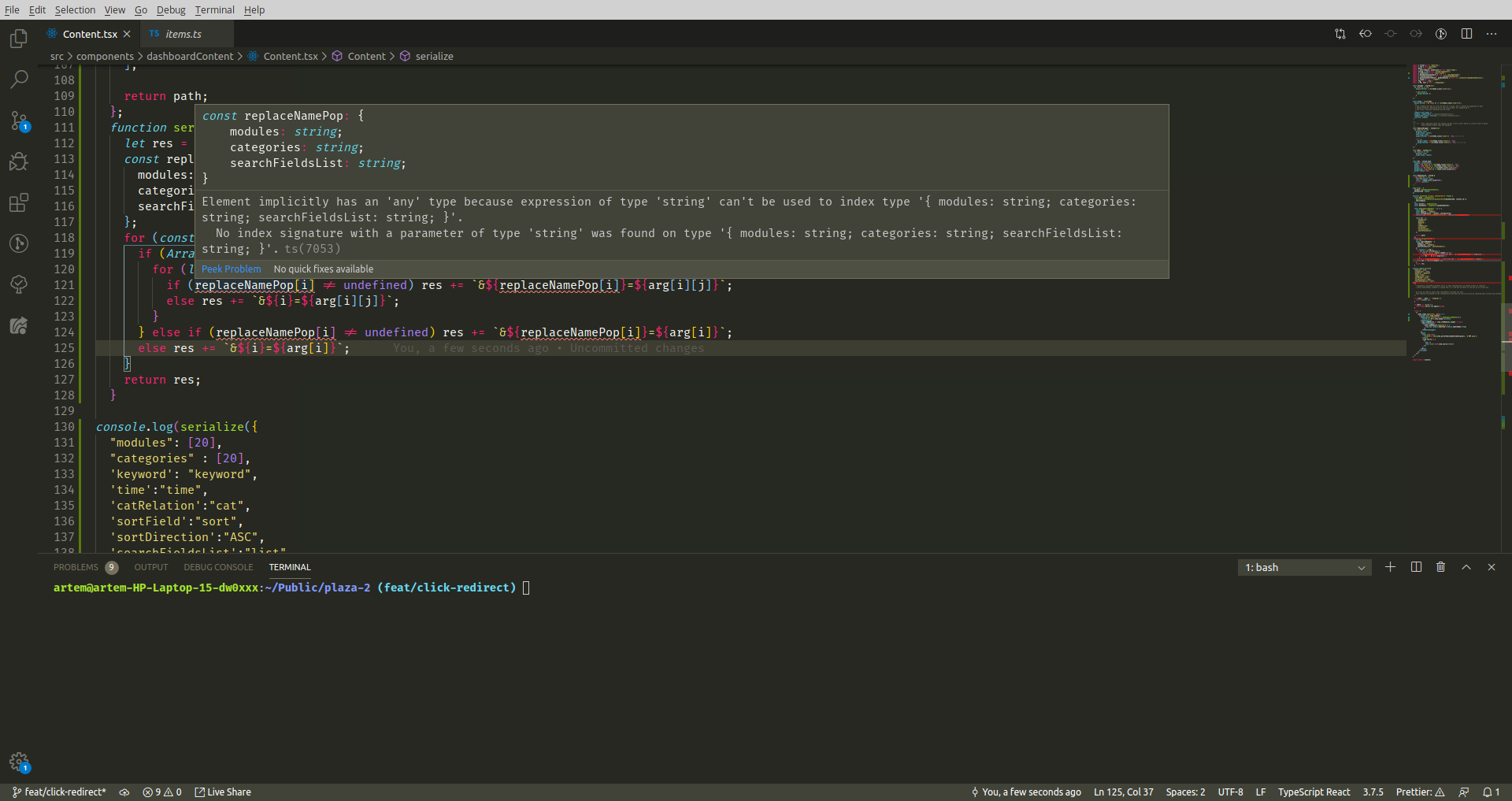1512x801 pixels.
Task: Click Live Share button in status bar
Action: point(223,792)
